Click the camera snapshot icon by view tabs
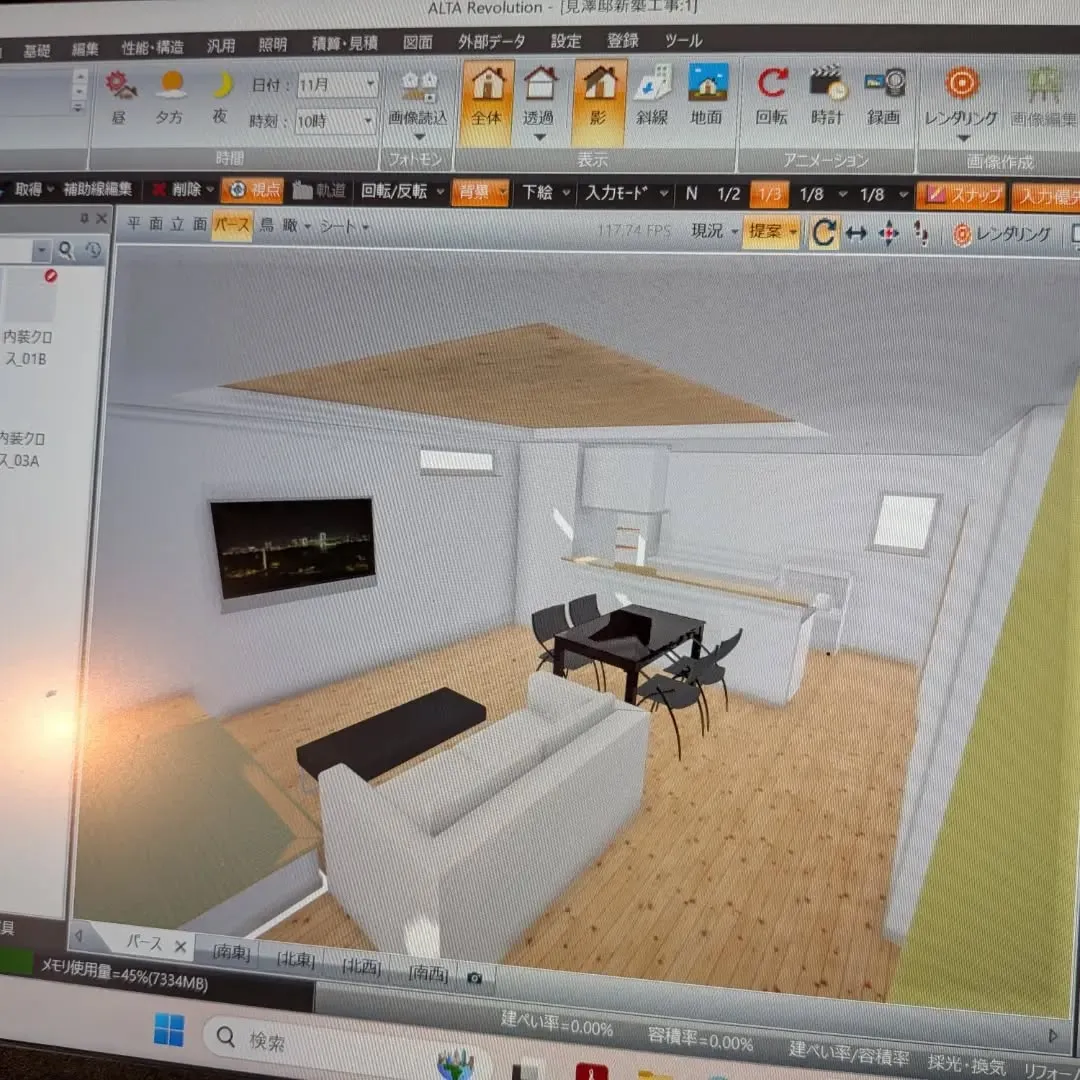 point(475,977)
